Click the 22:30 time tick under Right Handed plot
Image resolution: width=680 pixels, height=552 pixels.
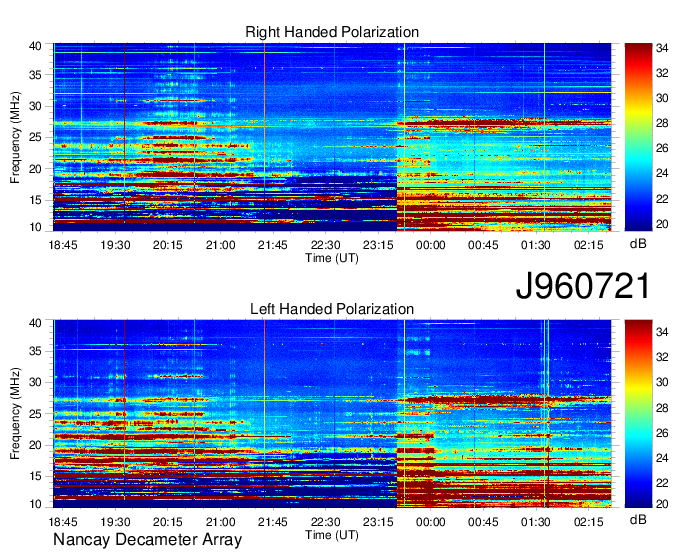325,245
